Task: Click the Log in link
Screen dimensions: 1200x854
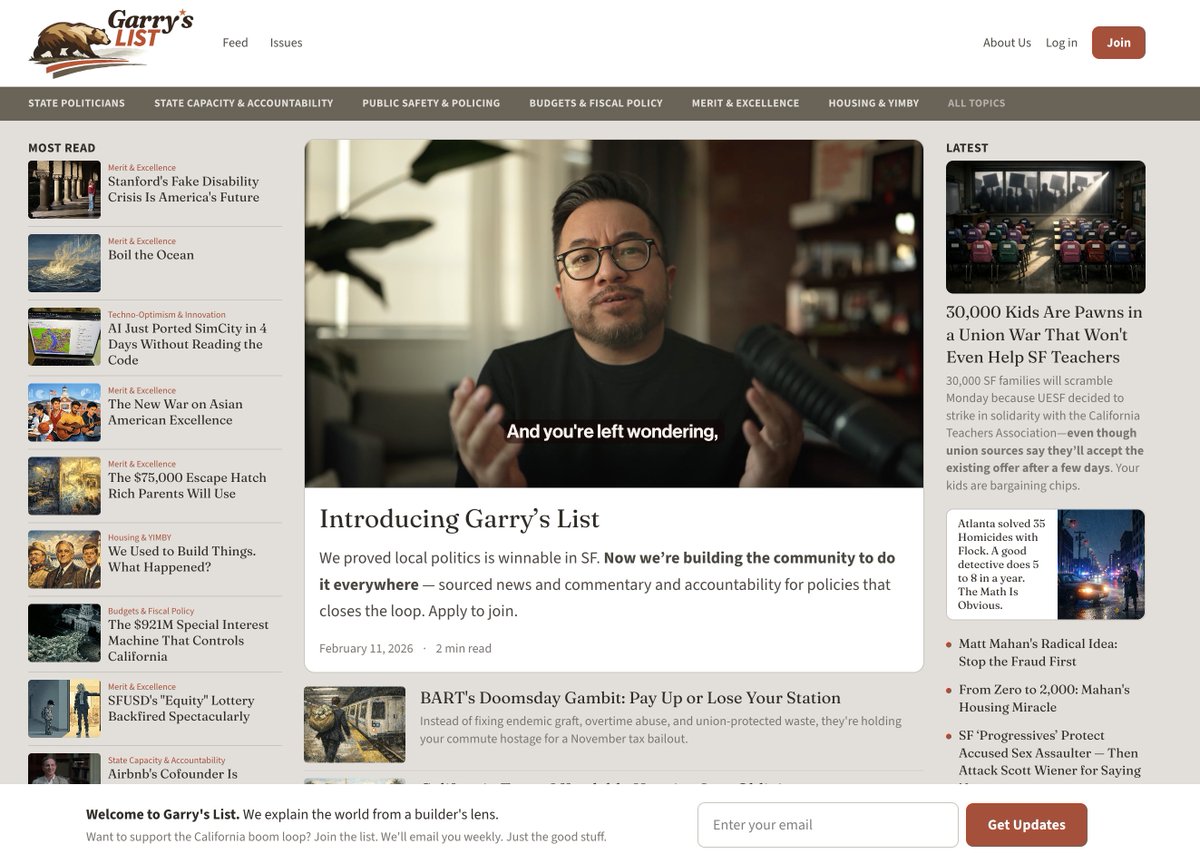Action: (x=1061, y=42)
